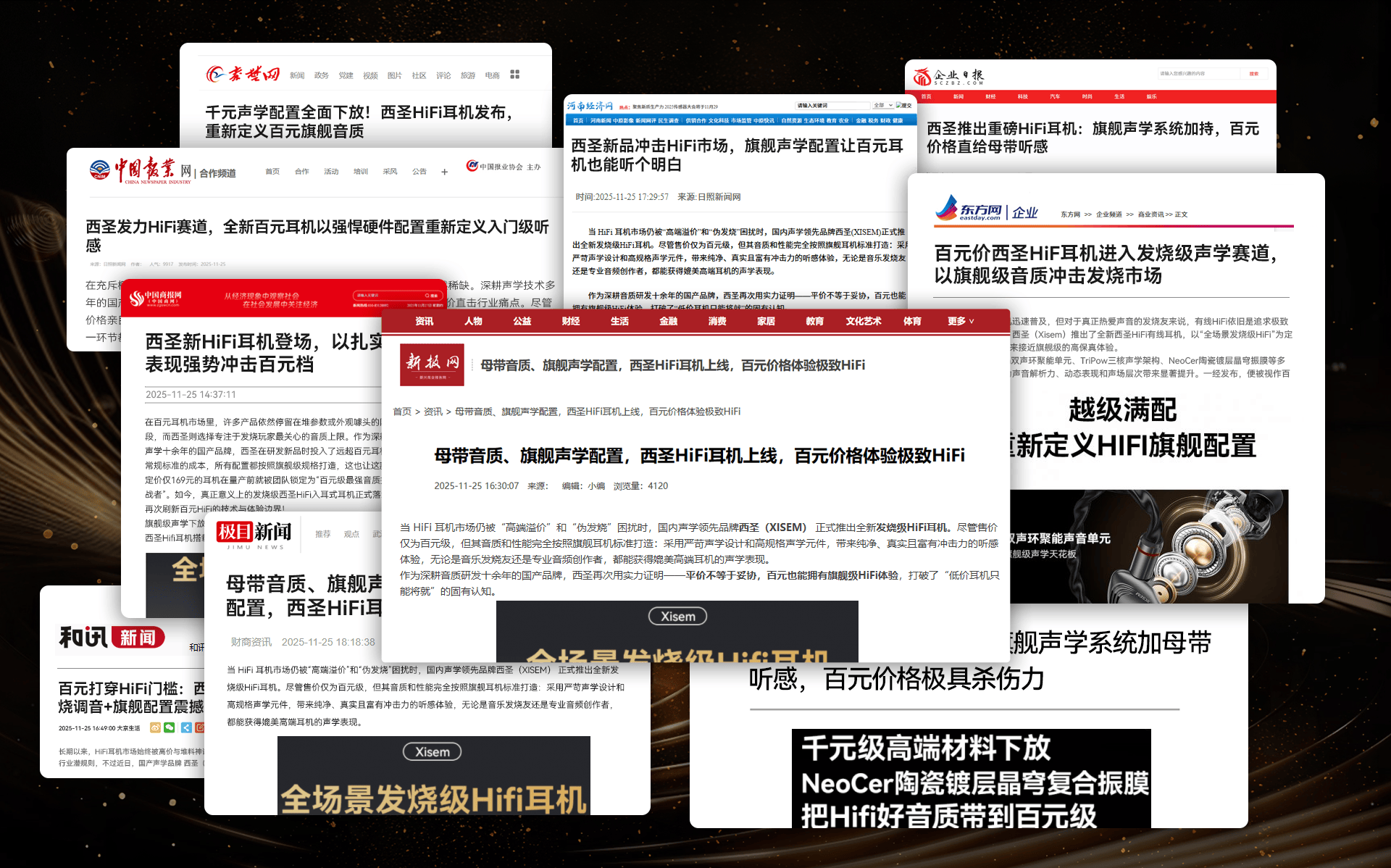The width and height of the screenshot is (1391, 868).
Task: Open the 首页 breadcrumb link in 新报网
Action: 402,411
